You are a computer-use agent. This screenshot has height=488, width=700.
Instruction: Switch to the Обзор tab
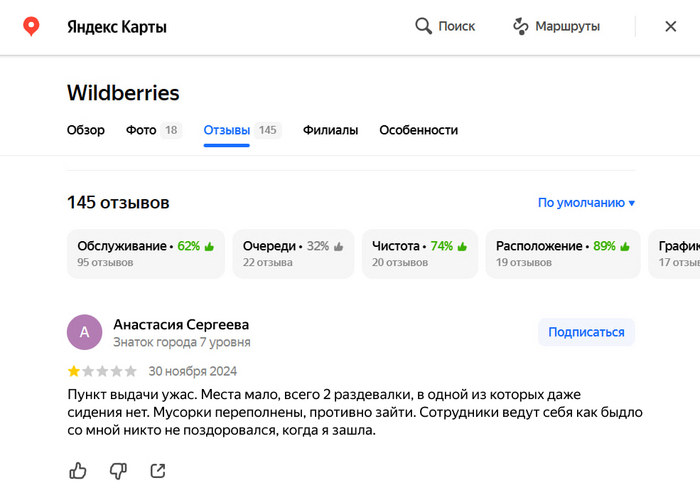click(x=86, y=130)
